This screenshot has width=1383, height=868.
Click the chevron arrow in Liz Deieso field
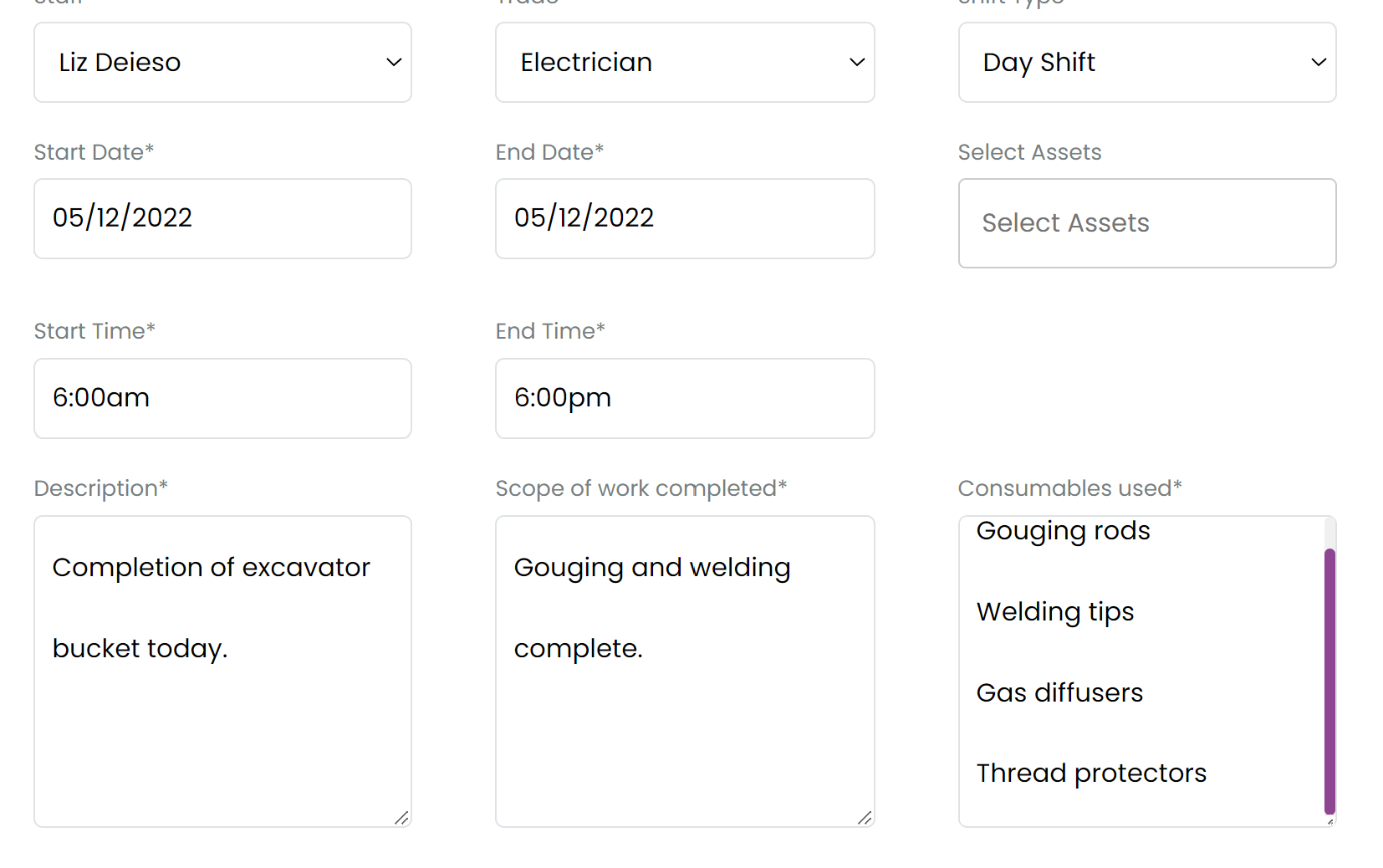tap(394, 63)
